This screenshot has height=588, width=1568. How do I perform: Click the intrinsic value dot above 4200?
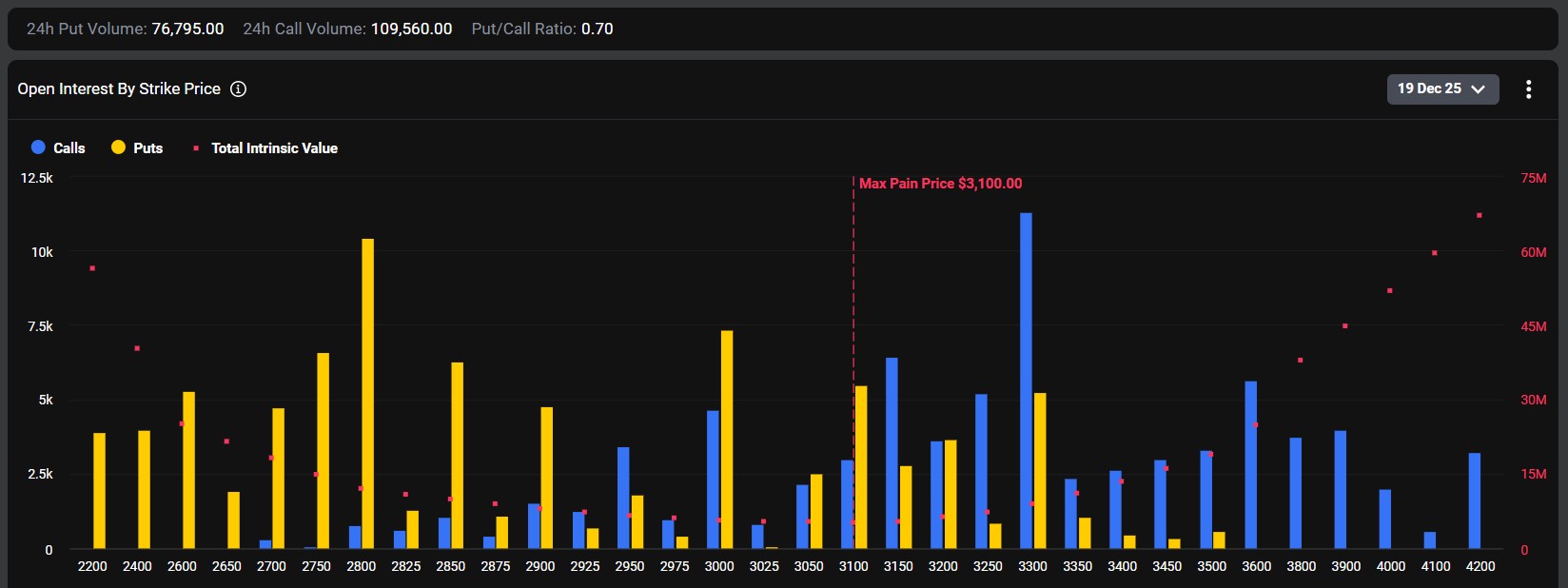point(1480,216)
